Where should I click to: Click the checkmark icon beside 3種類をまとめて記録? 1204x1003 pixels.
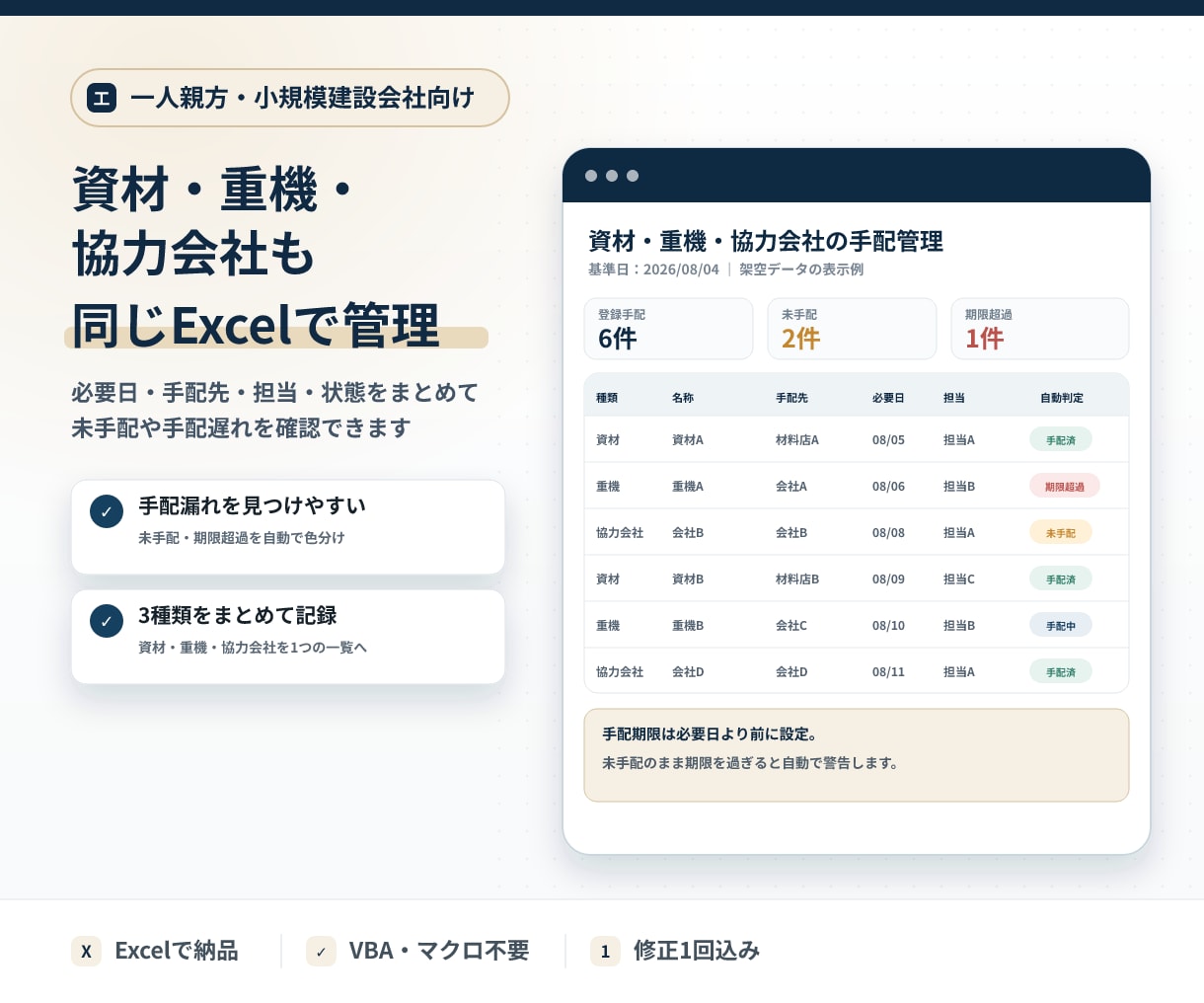coord(107,621)
